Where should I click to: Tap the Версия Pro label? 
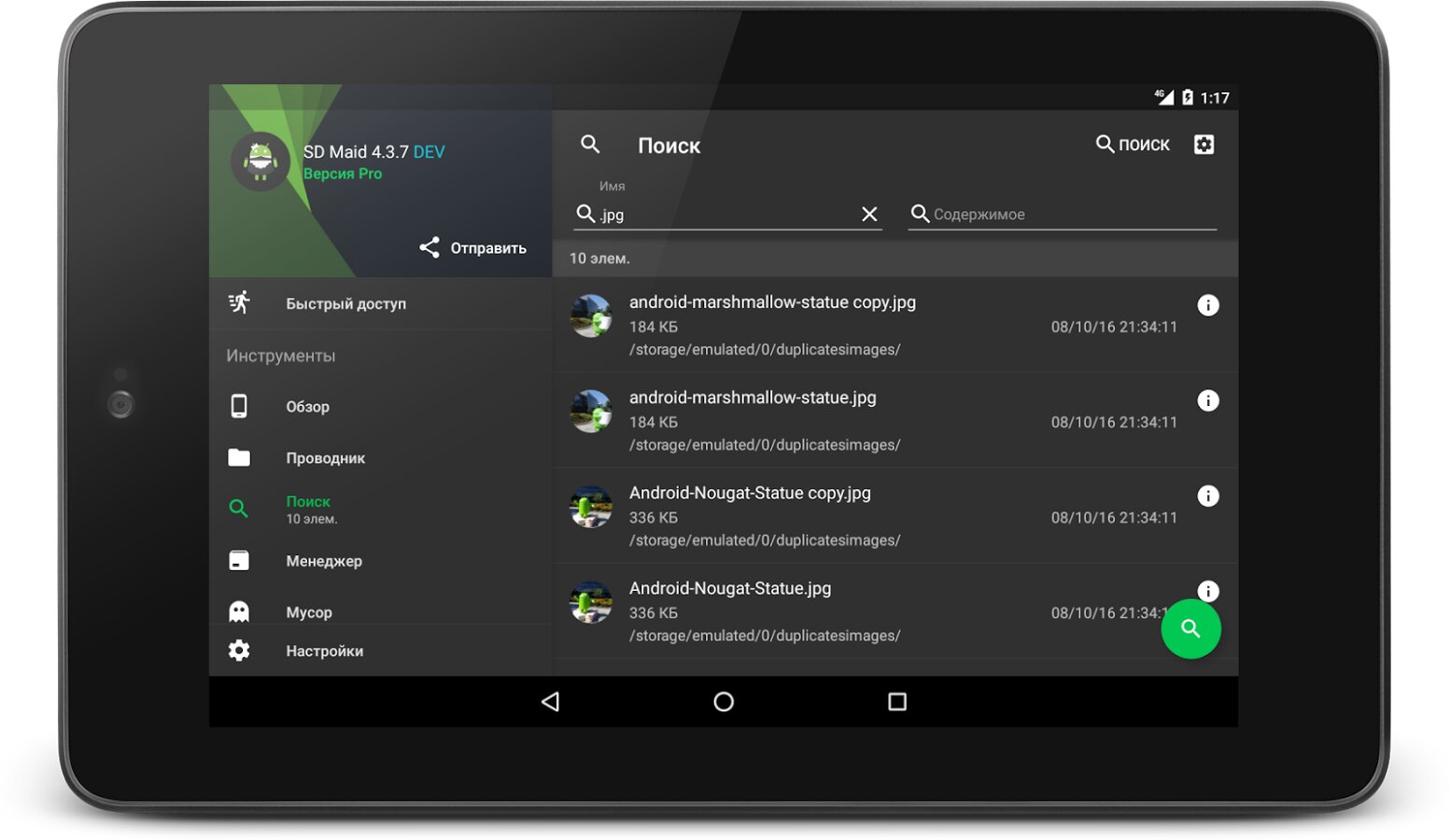(x=343, y=174)
